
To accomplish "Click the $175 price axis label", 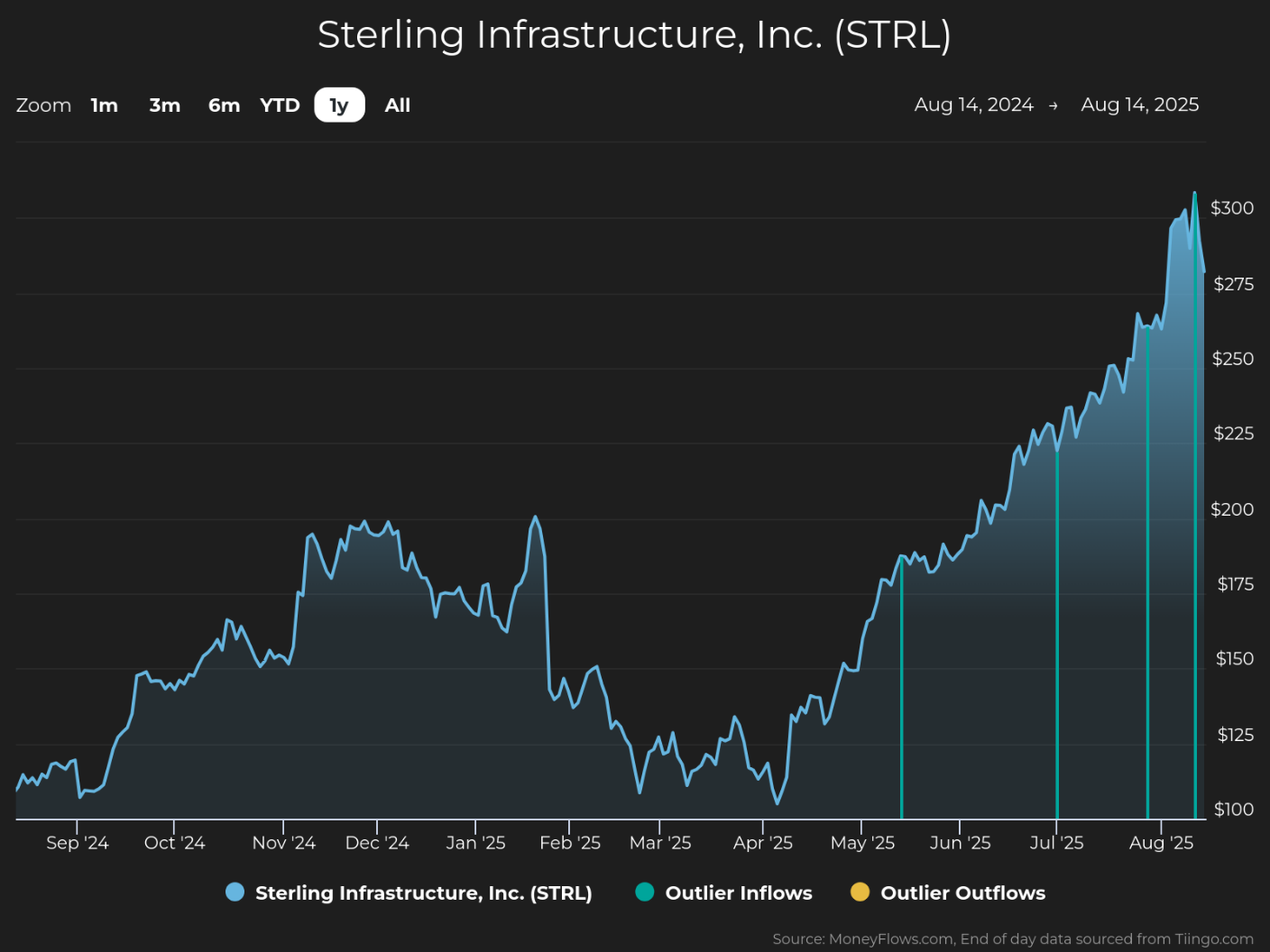I will pyautogui.click(x=1236, y=584).
